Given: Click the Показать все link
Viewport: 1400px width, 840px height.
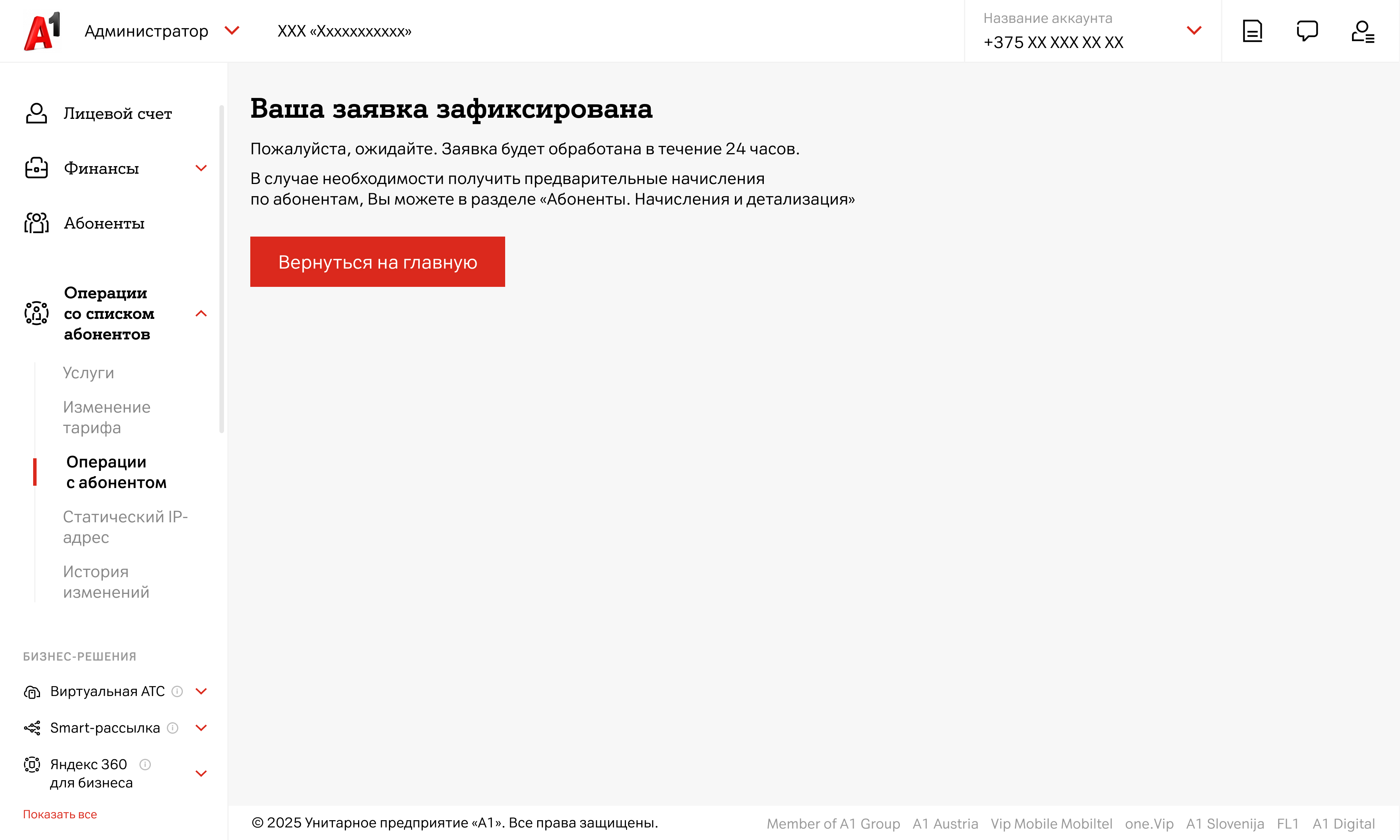Looking at the screenshot, I should 60,814.
